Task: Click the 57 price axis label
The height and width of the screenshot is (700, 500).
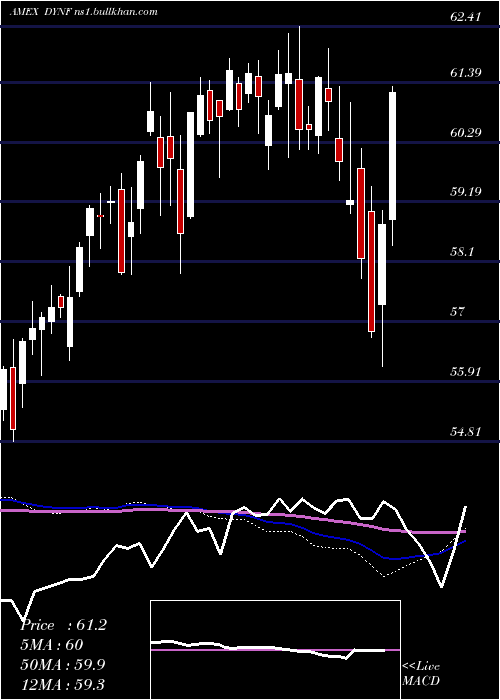Action: (x=458, y=311)
